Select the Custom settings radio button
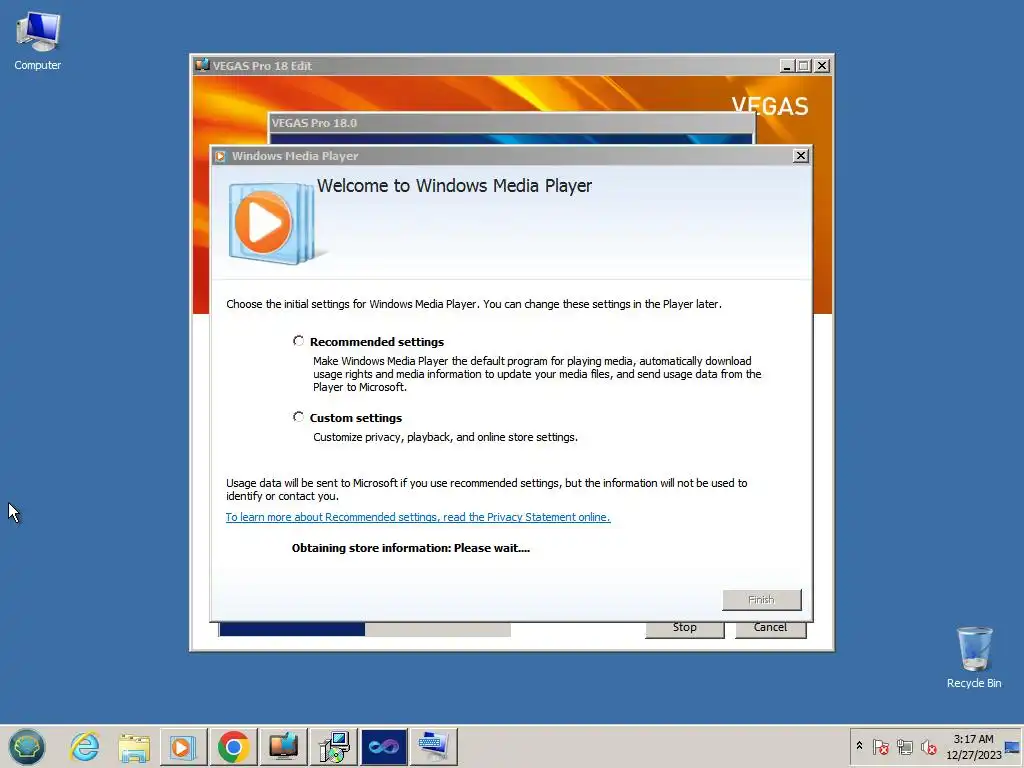 298,417
